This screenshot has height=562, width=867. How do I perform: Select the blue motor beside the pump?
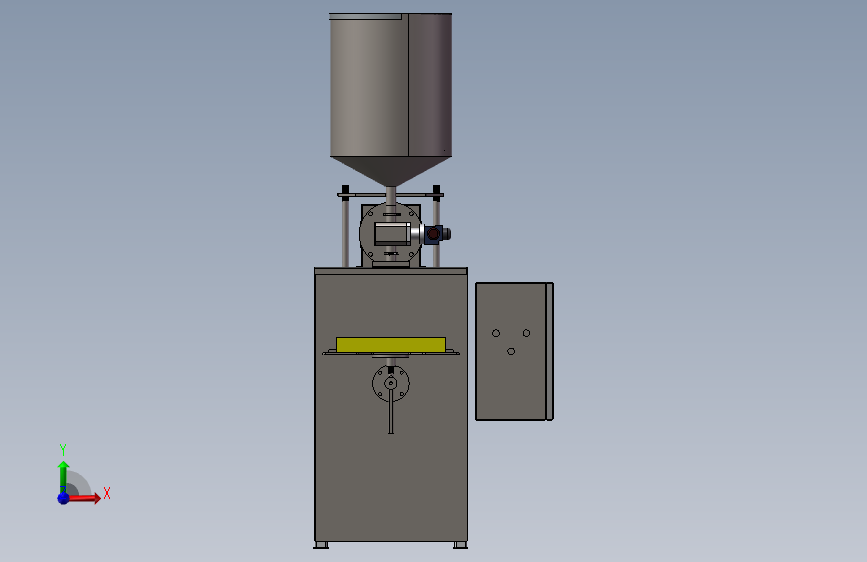click(x=435, y=234)
